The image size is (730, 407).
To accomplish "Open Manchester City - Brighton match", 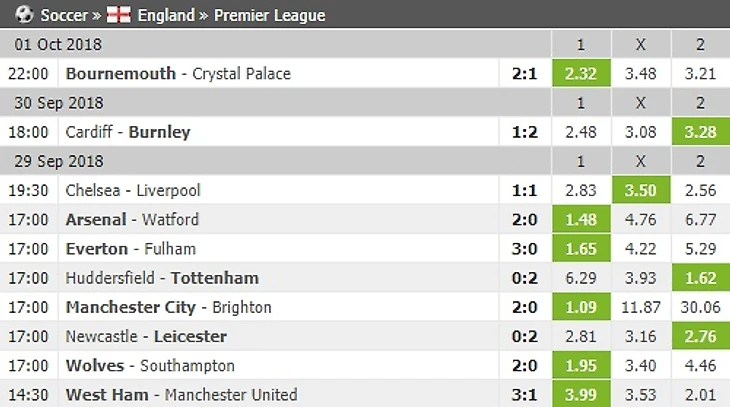I will (x=168, y=307).
